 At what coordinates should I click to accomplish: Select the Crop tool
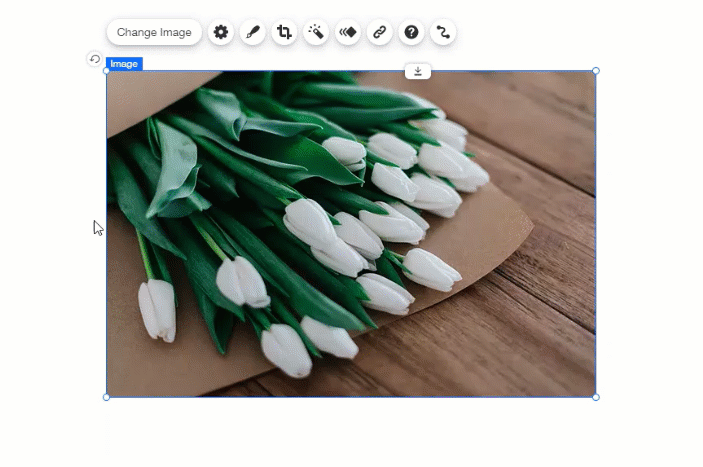[285, 32]
